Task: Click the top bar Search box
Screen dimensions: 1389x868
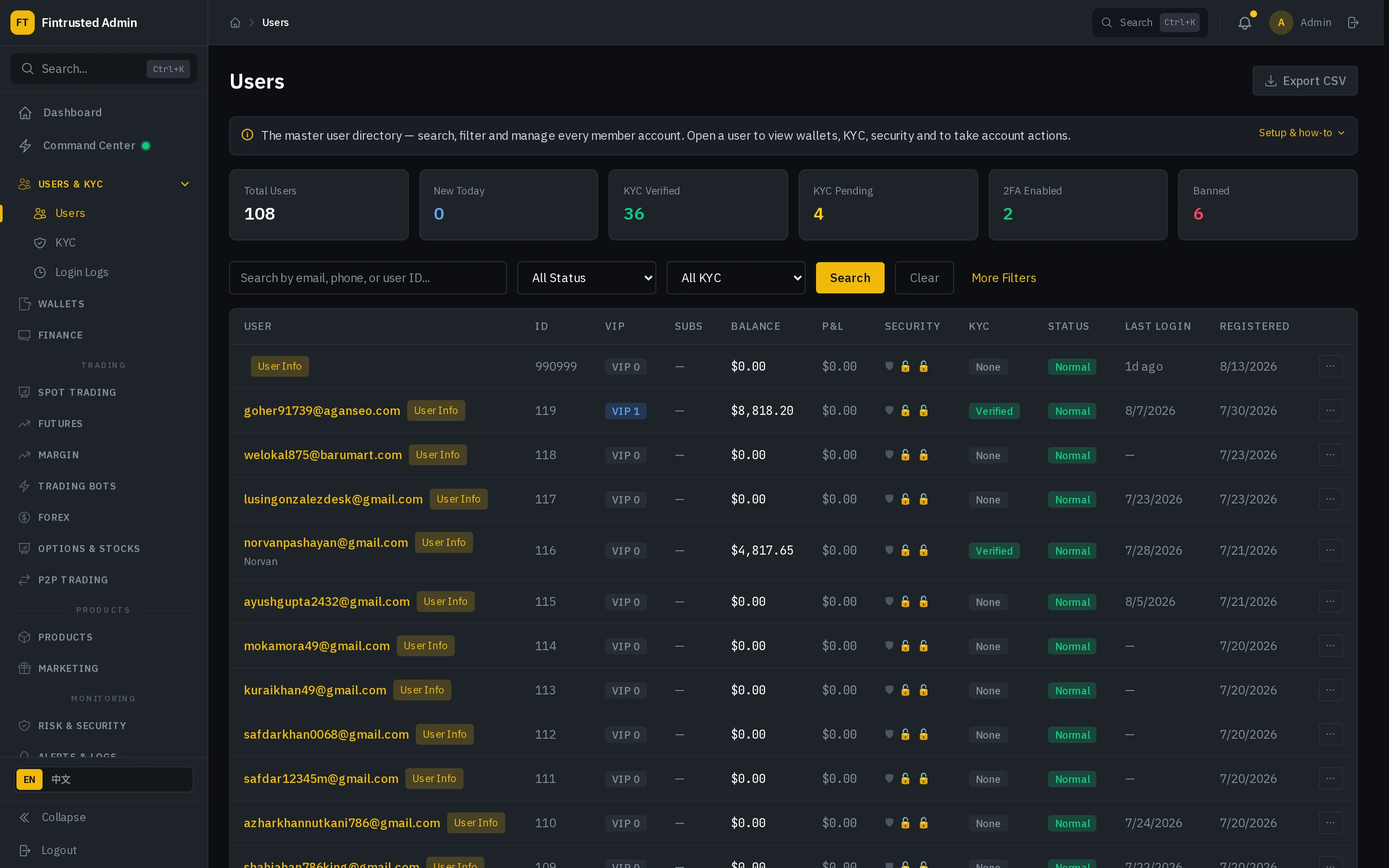Action: pyautogui.click(x=1150, y=23)
